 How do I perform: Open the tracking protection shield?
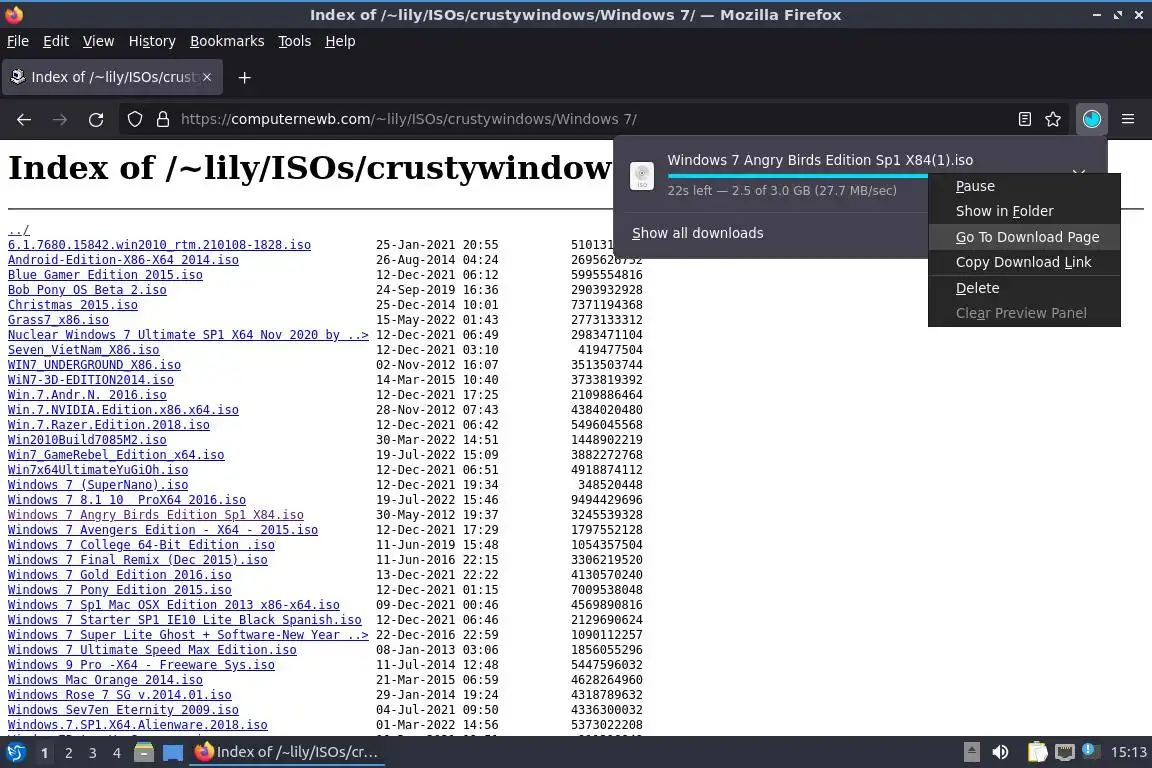pyautogui.click(x=134, y=119)
